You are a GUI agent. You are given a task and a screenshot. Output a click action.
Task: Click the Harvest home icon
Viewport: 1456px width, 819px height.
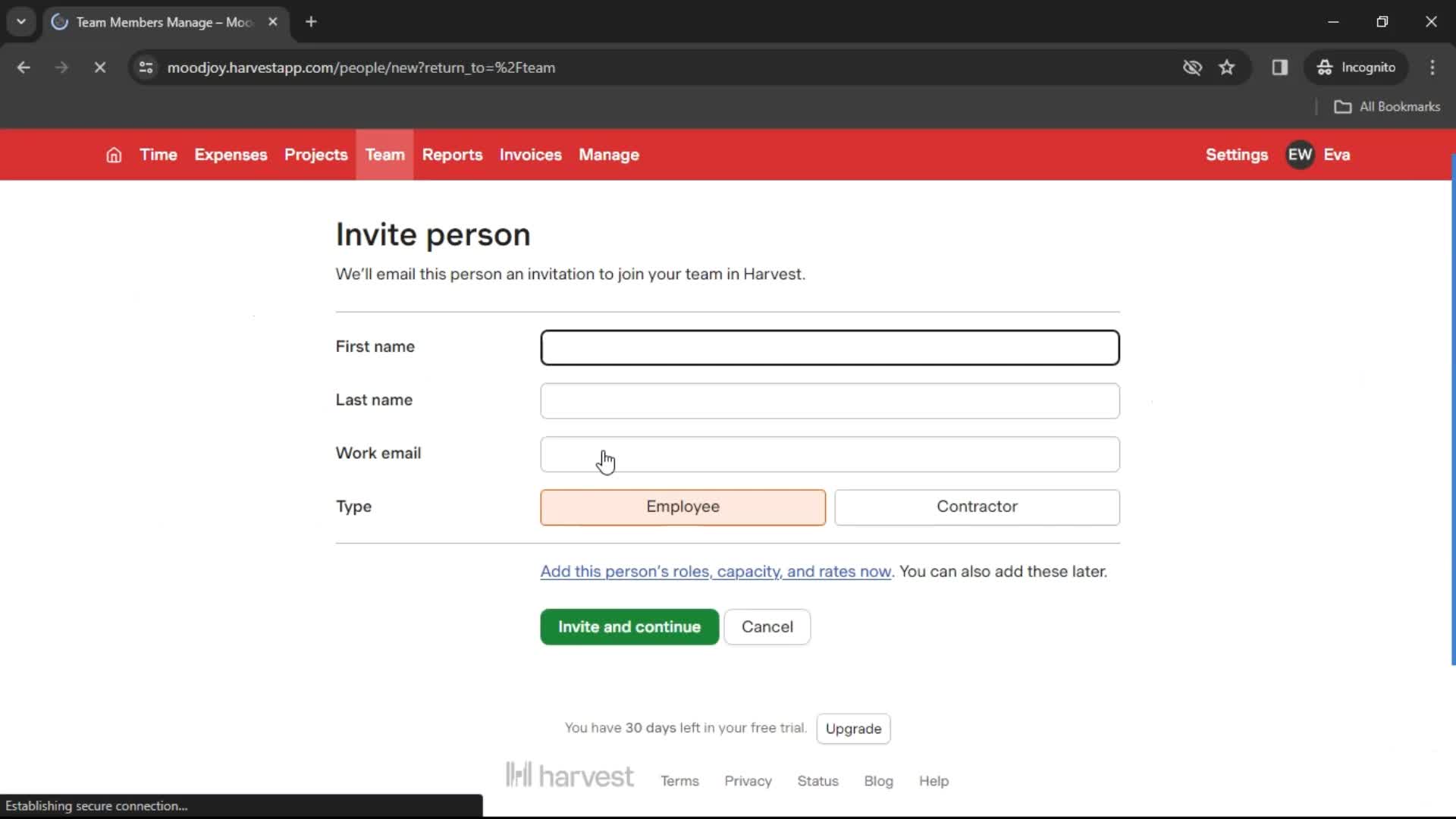(x=113, y=155)
